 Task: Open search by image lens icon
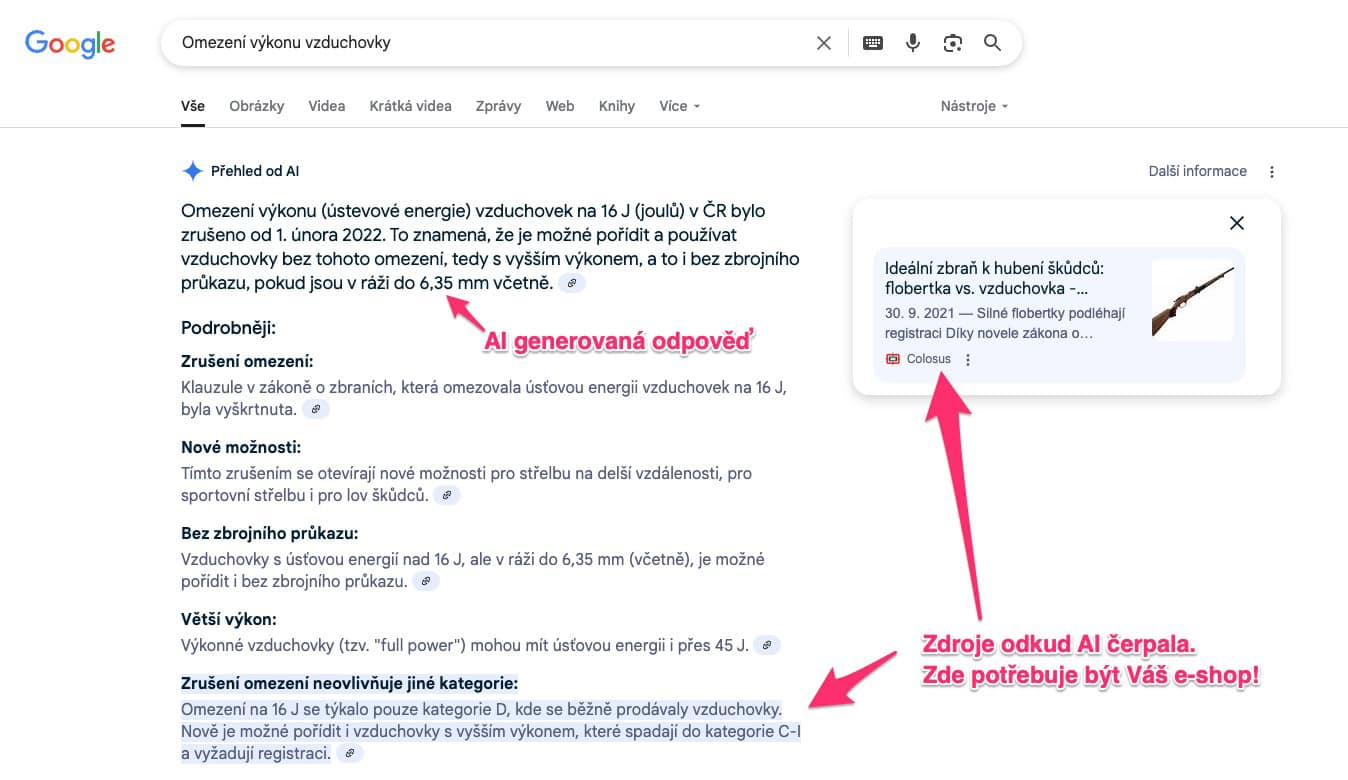[952, 43]
